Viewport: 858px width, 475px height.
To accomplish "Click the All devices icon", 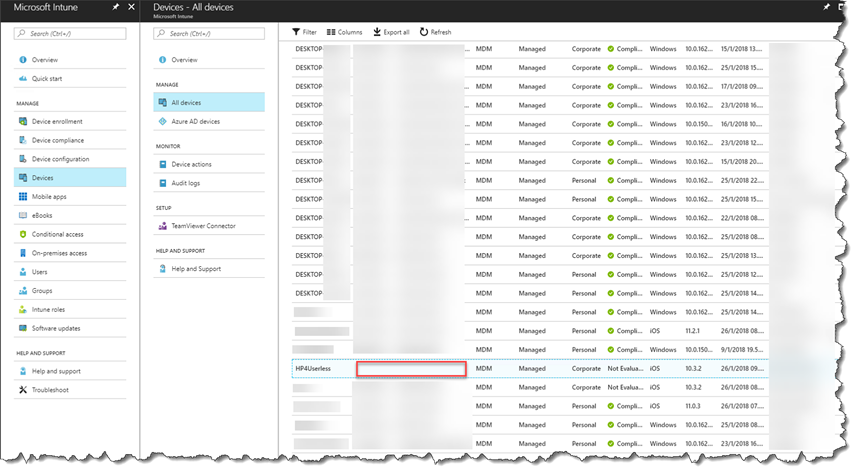I will [x=163, y=102].
